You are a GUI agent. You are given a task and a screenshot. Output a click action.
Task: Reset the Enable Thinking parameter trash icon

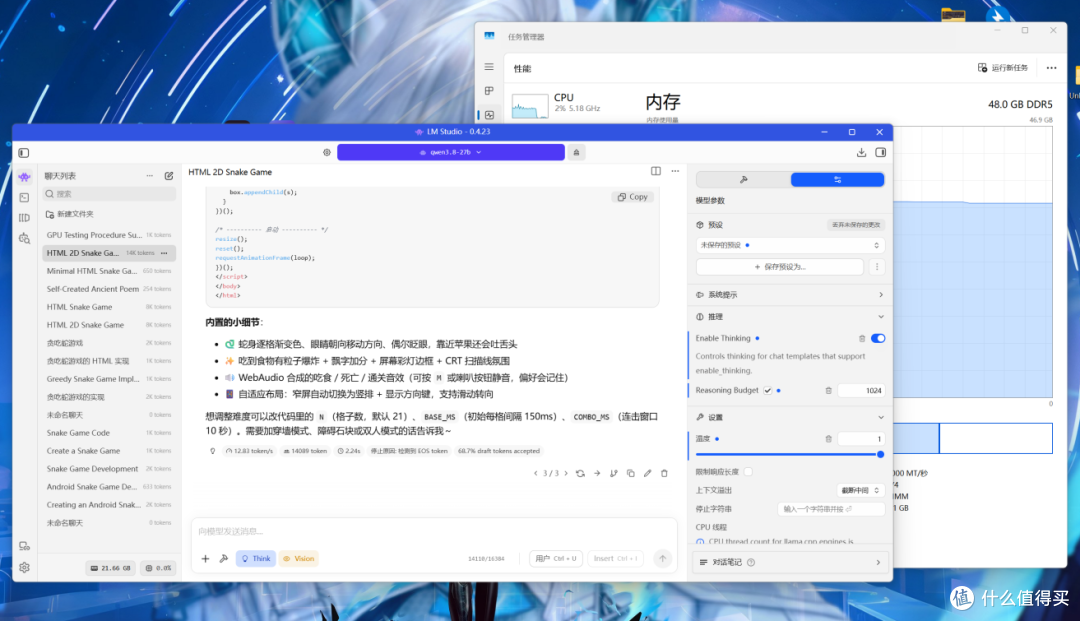coord(862,339)
